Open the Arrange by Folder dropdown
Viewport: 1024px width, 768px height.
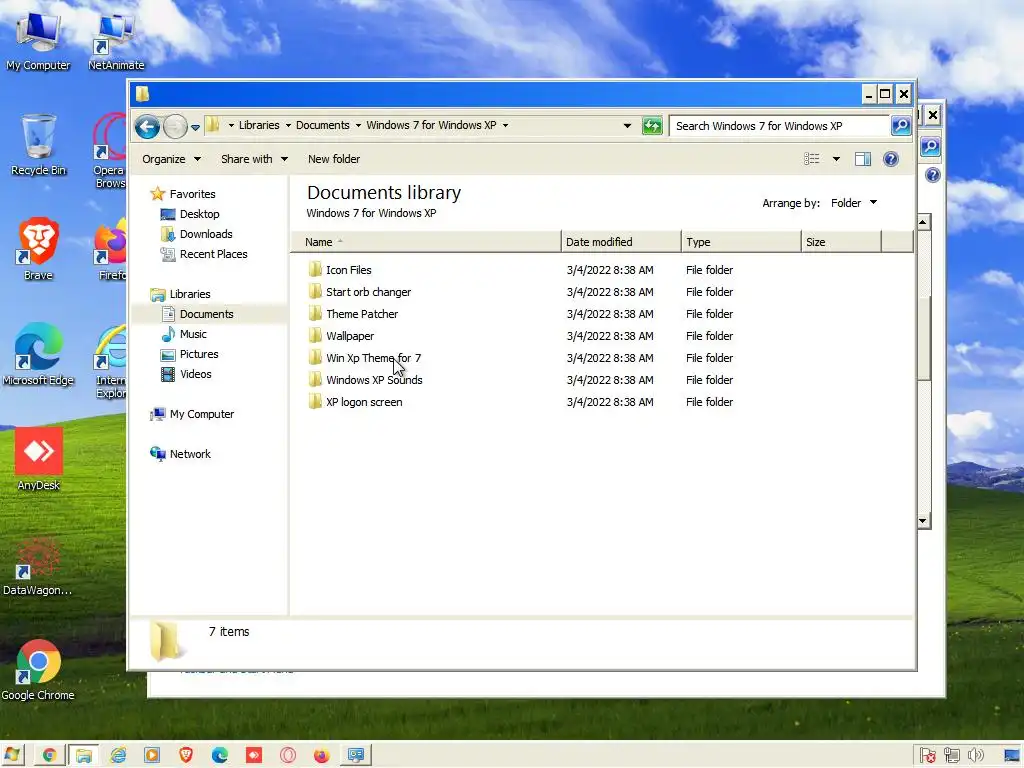(x=854, y=203)
